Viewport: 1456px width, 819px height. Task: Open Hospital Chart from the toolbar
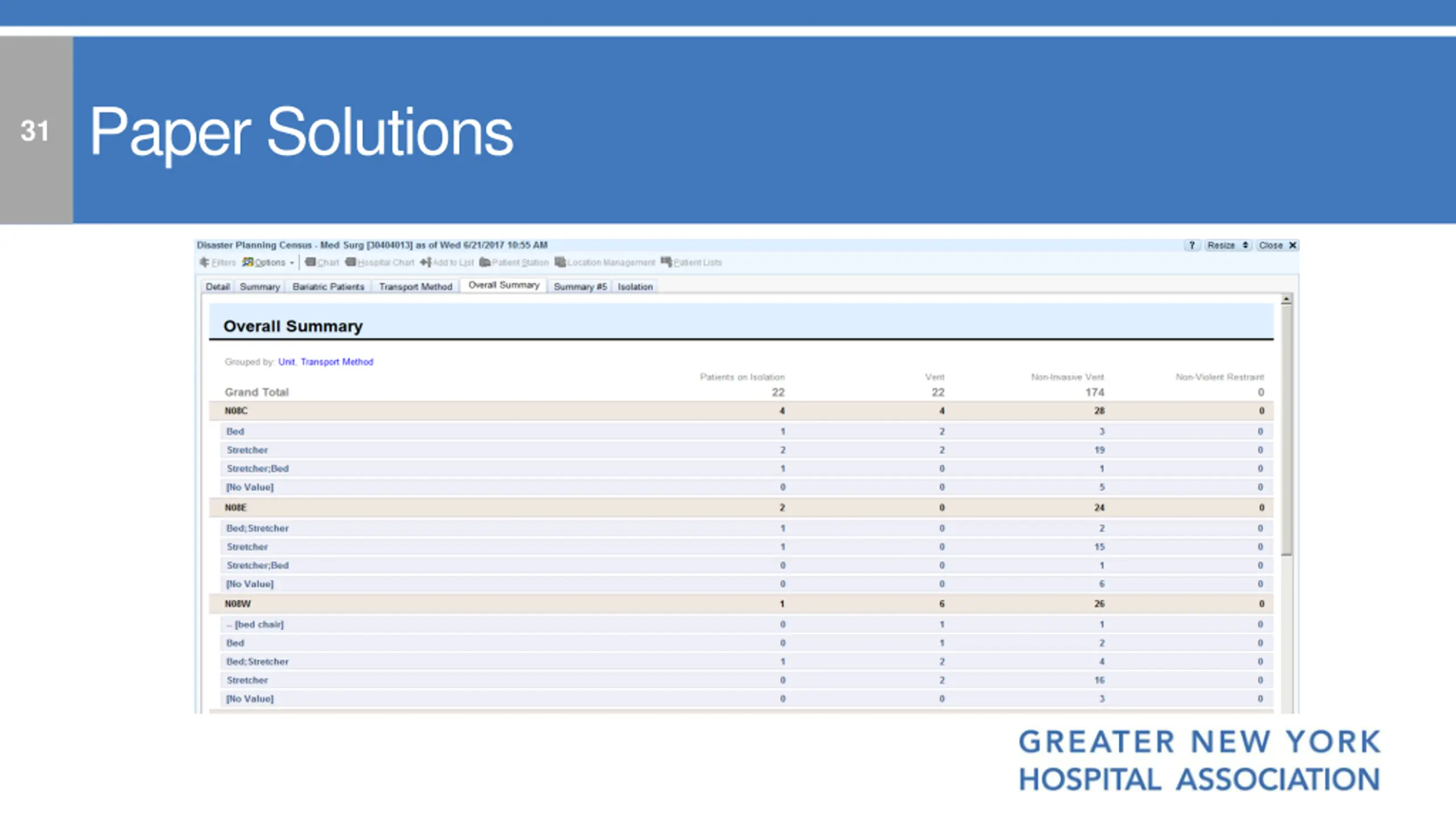[x=380, y=262]
